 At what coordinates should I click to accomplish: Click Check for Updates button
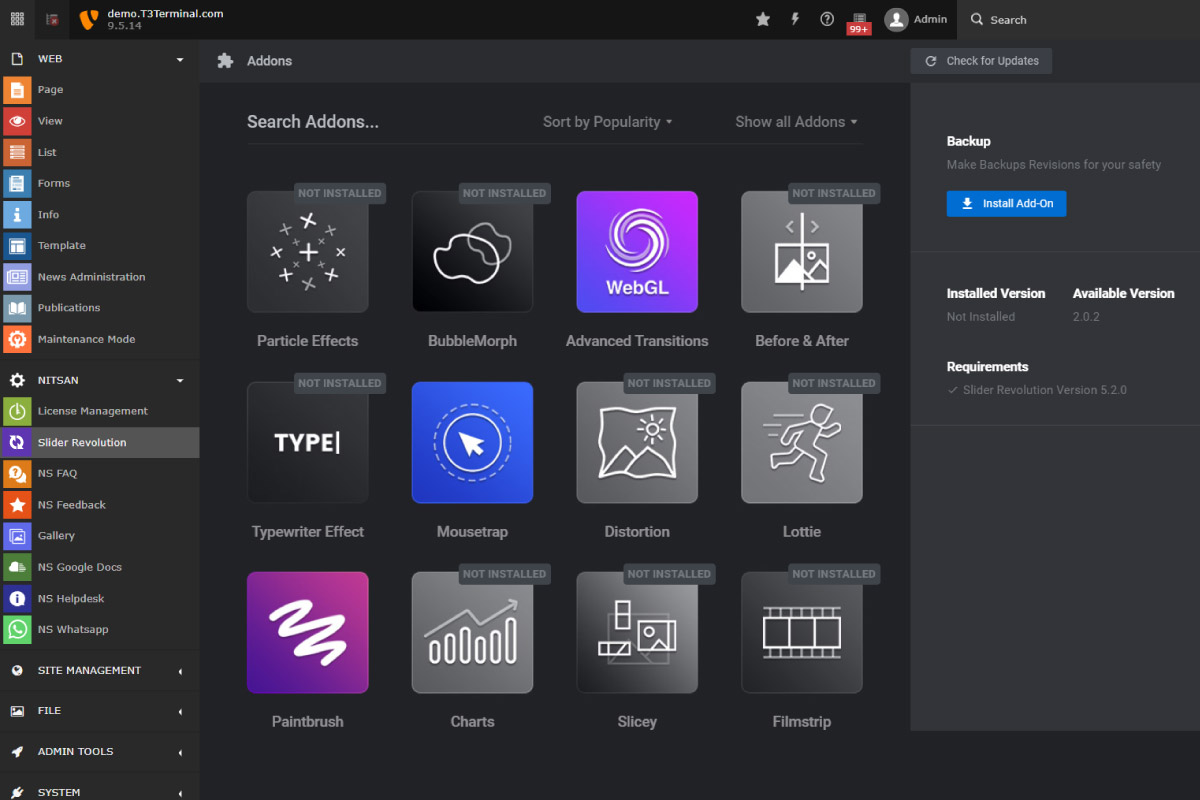[981, 61]
